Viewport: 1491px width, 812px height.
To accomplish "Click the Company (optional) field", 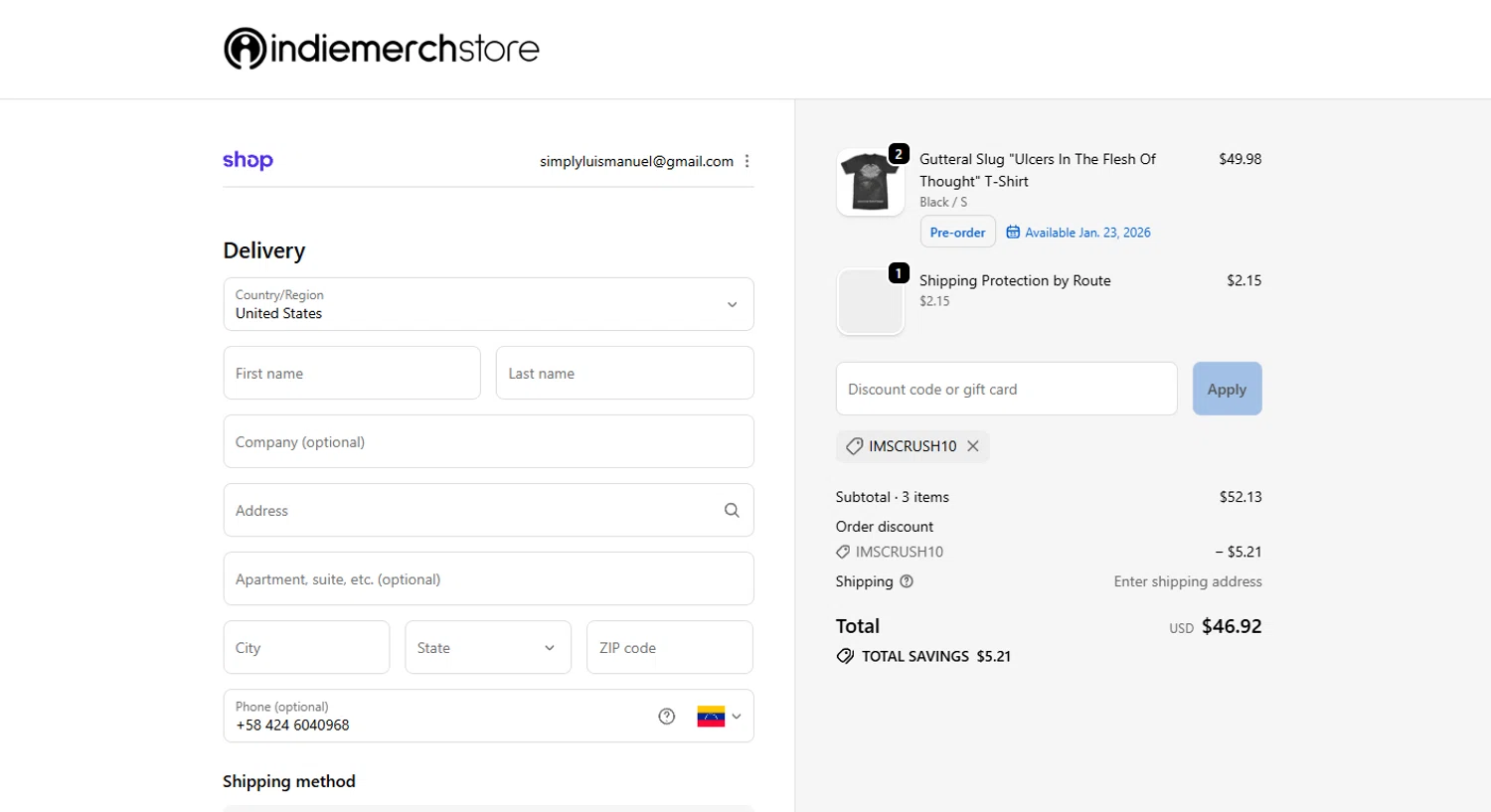I will [488, 441].
